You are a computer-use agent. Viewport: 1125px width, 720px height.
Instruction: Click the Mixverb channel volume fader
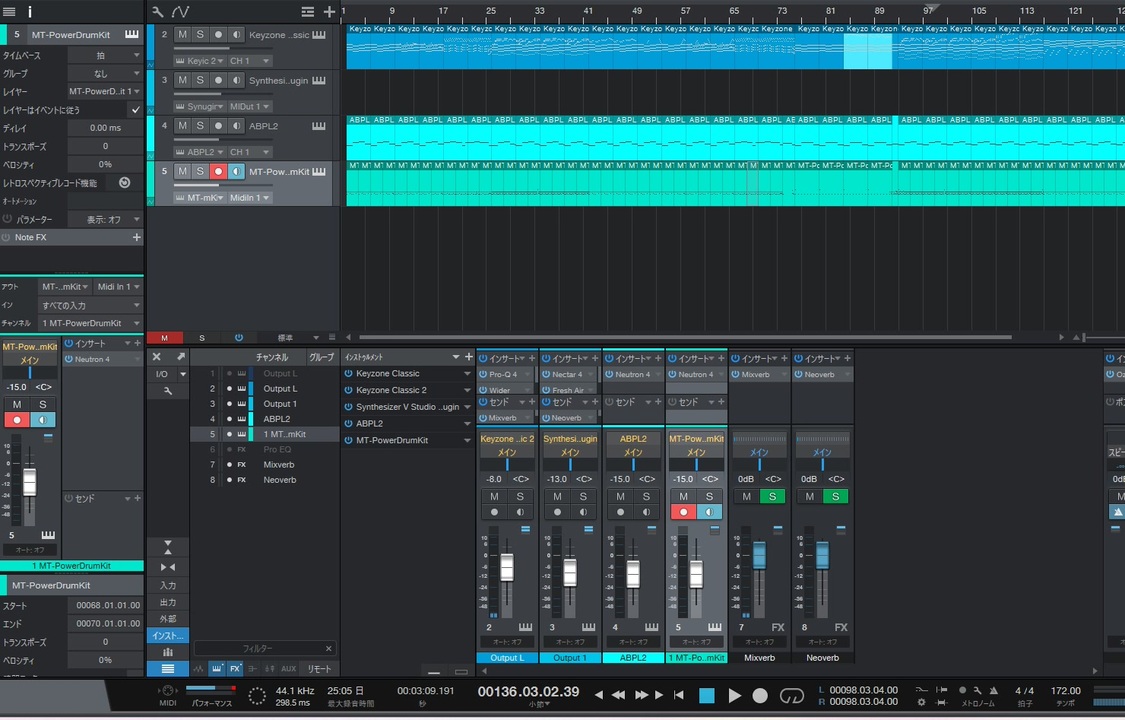759,556
